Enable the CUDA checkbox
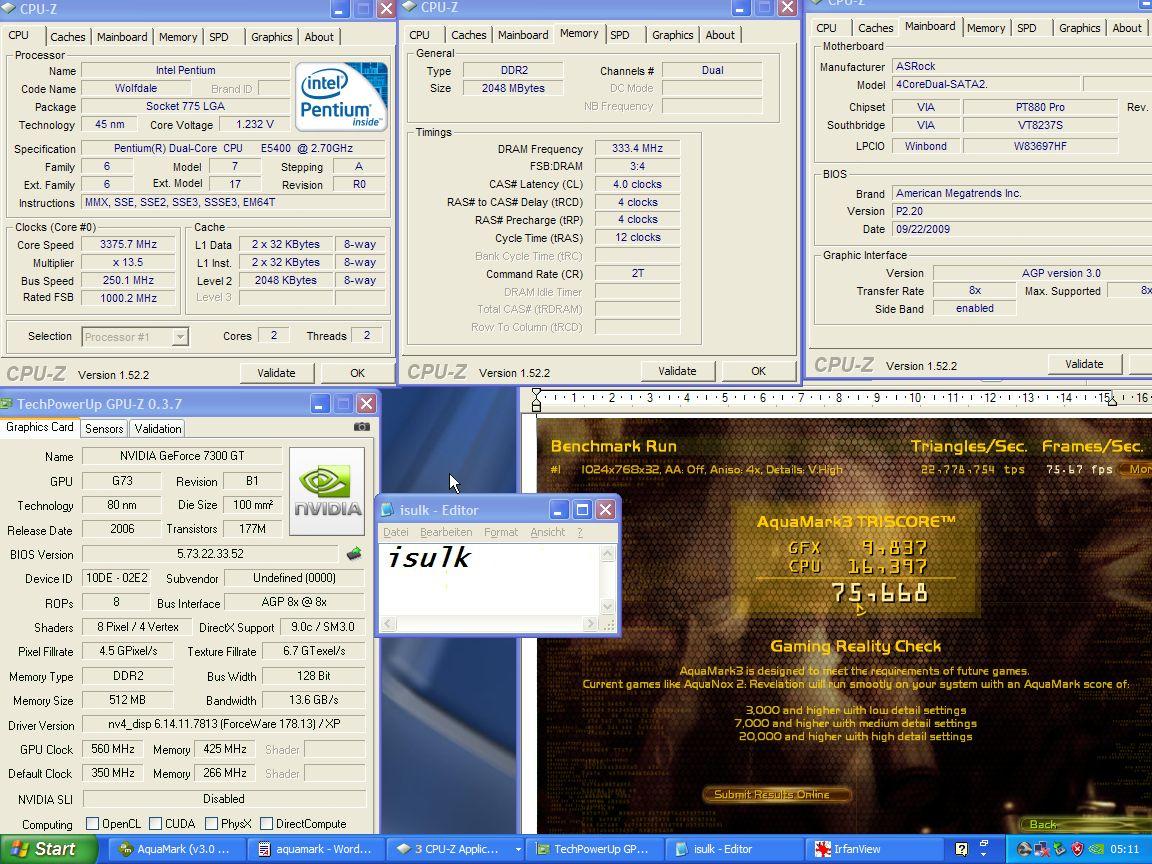1152x864 pixels. click(155, 824)
